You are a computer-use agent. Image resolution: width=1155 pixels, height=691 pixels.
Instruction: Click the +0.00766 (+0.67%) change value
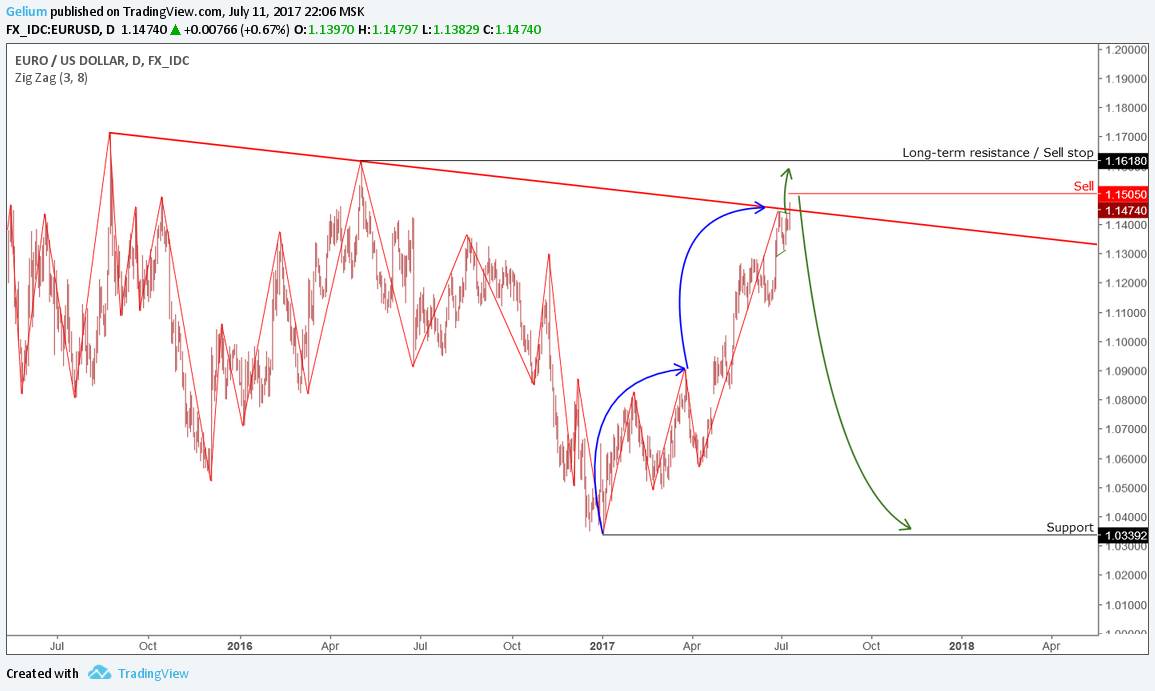coord(236,30)
